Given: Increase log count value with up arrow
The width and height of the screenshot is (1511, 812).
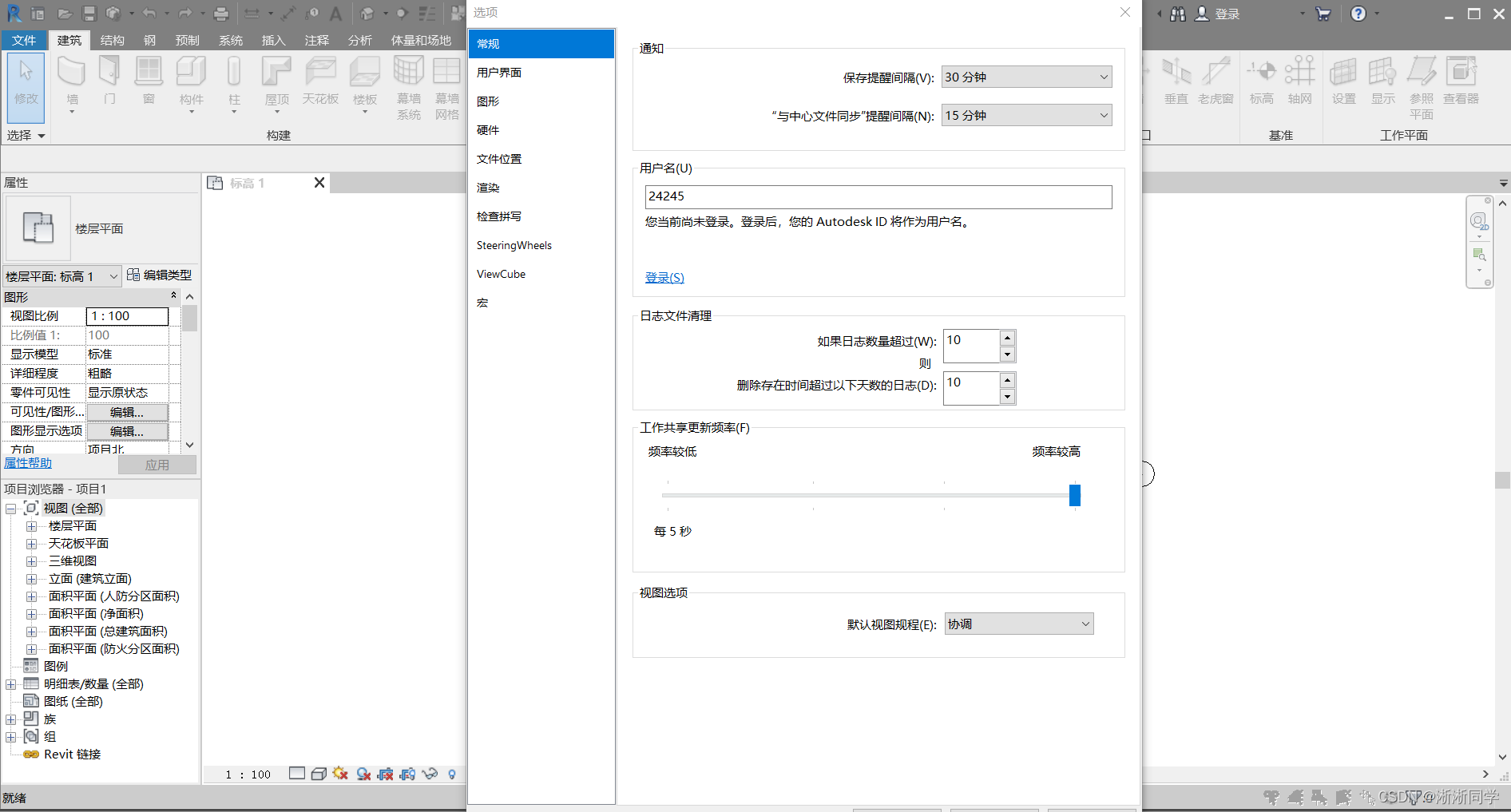Looking at the screenshot, I should [1008, 338].
